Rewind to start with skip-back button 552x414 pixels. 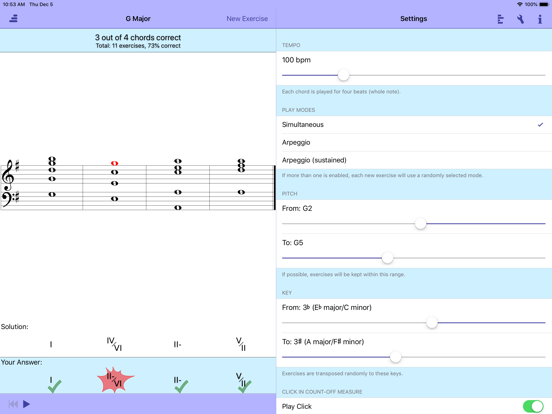click(13, 404)
